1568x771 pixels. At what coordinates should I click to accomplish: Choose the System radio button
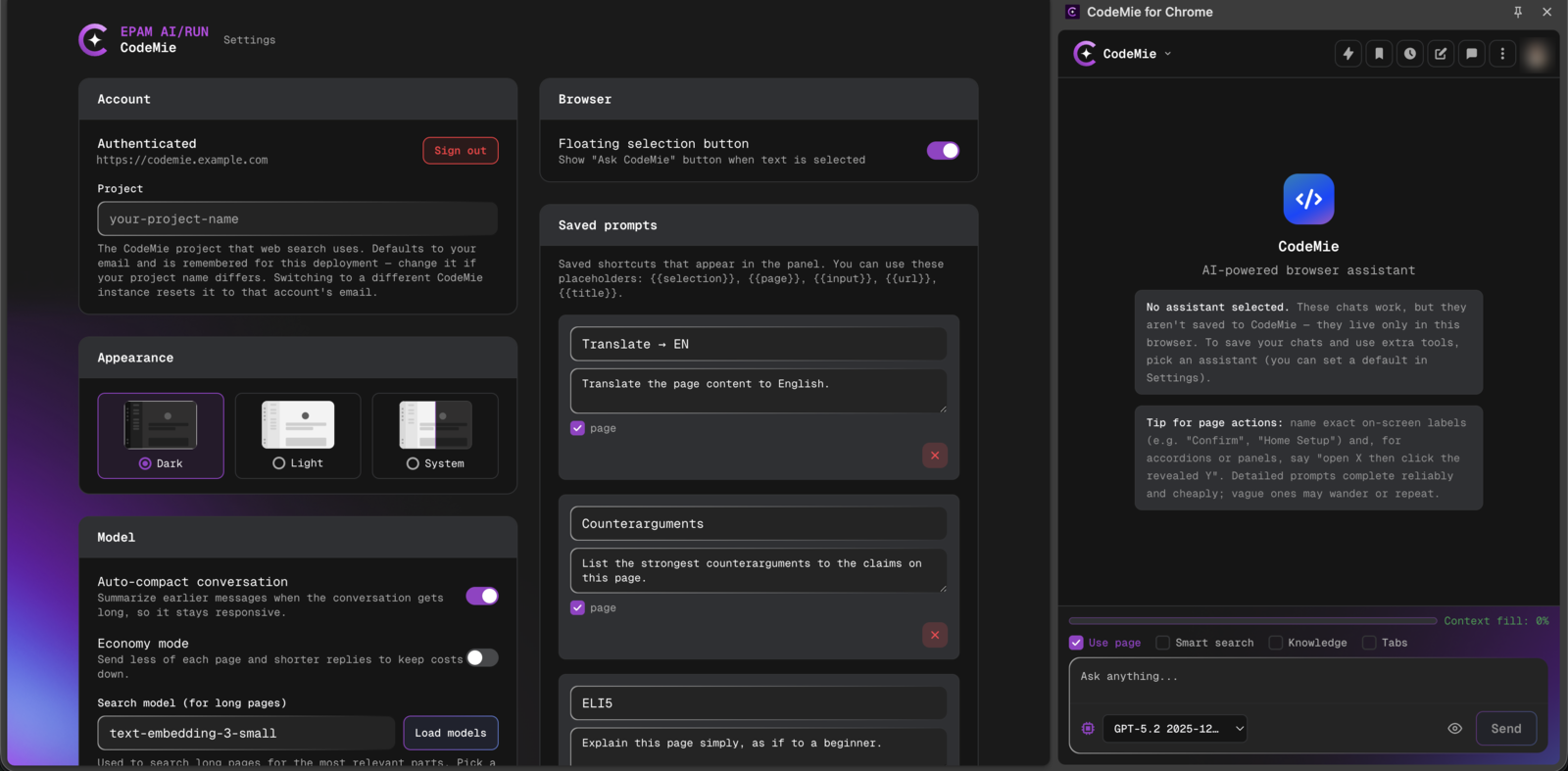click(413, 463)
